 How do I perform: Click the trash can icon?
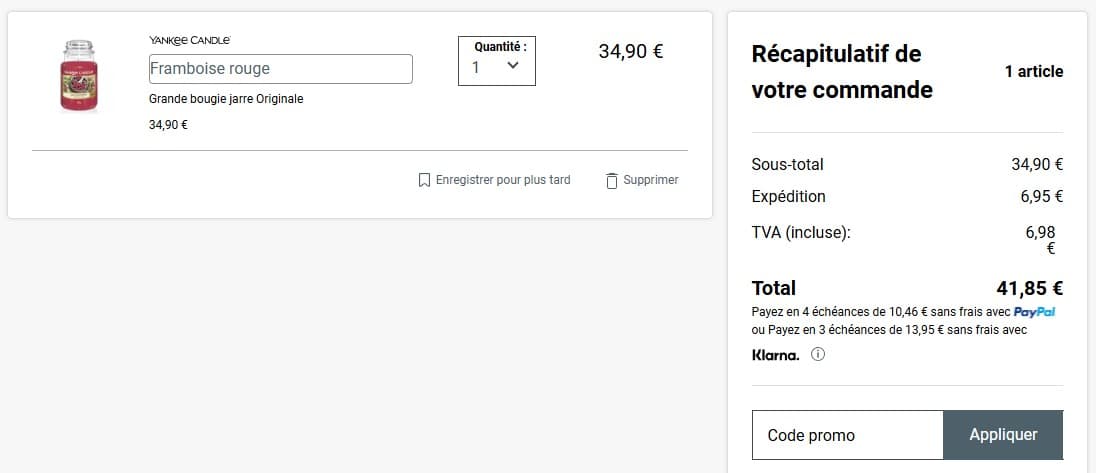tap(612, 180)
